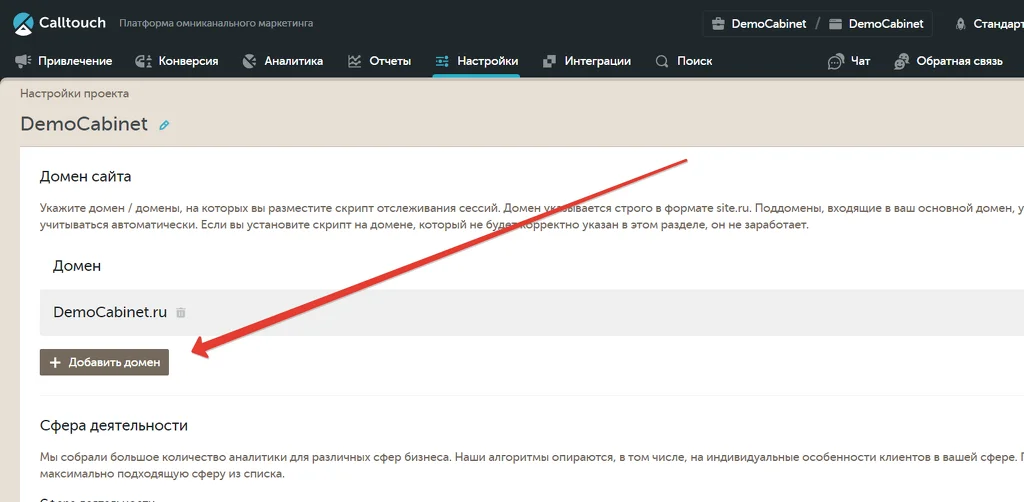Viewport: 1024px width, 502px height.
Task: Click the Платформа омниканального маркетинга tagline
Action: click(x=216, y=24)
